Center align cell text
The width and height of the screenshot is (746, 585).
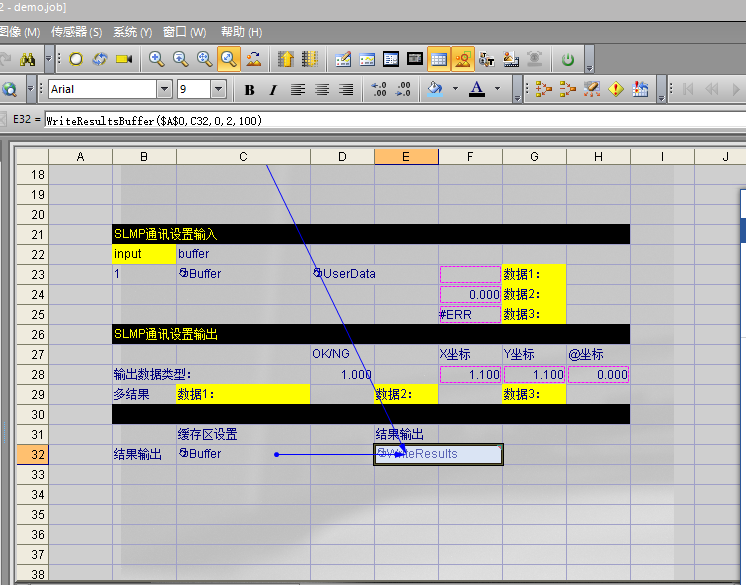click(322, 89)
